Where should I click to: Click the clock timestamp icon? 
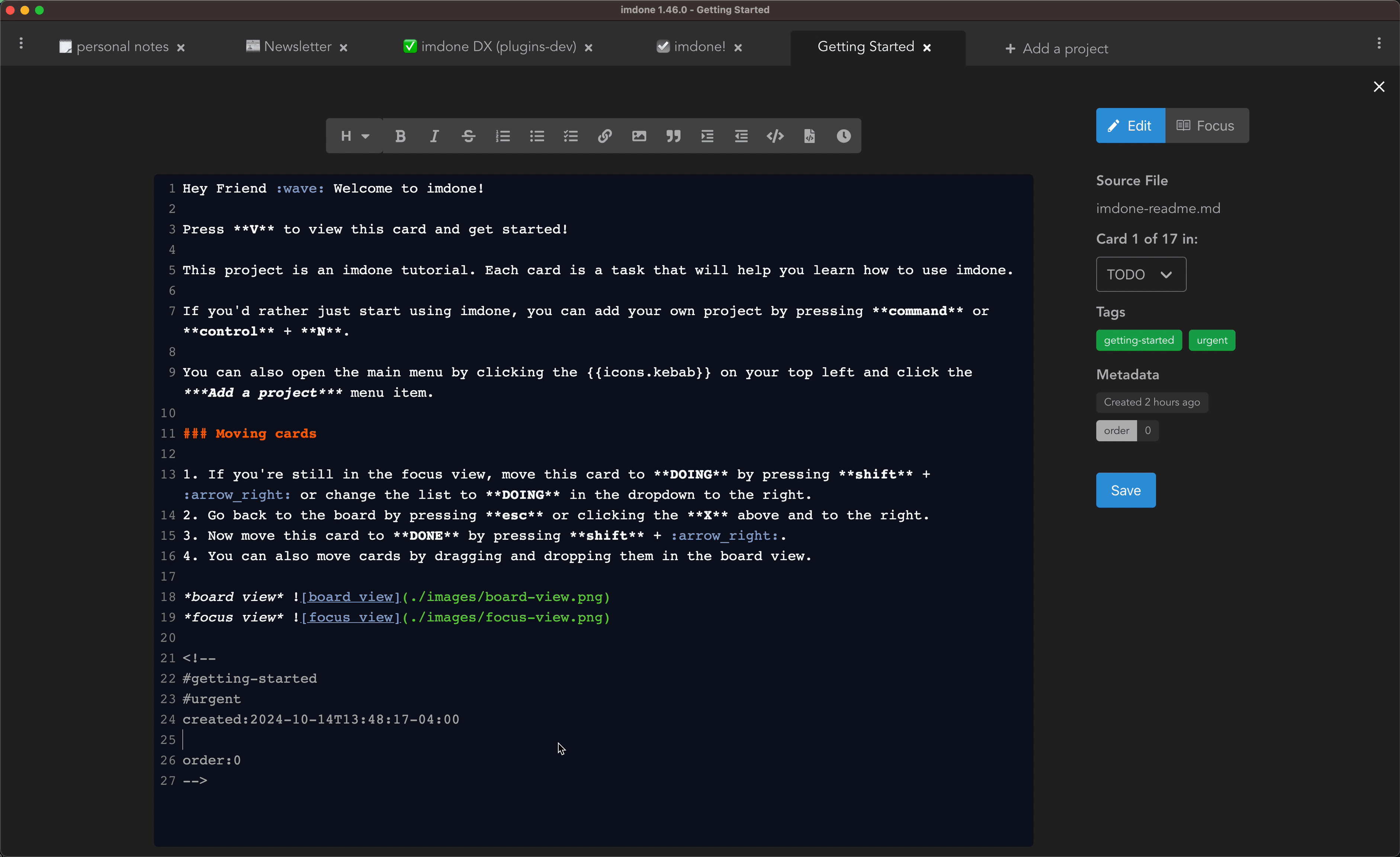(844, 136)
